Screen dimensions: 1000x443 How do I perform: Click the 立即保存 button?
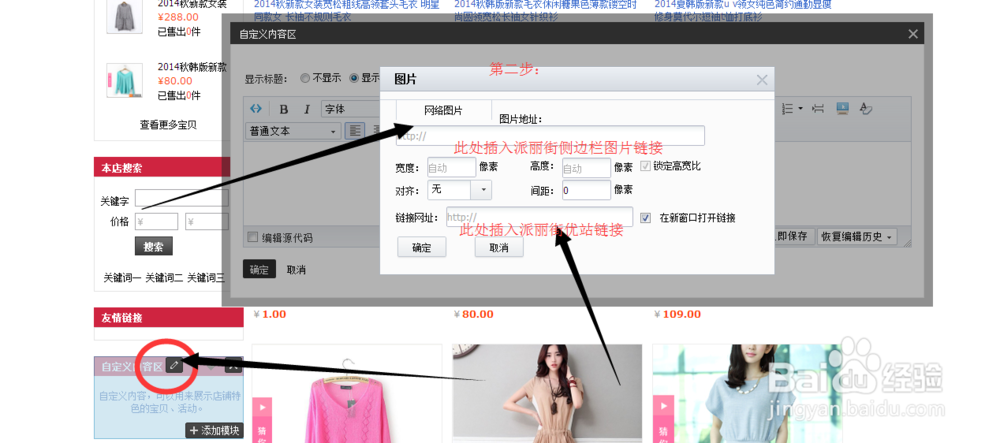click(x=794, y=236)
